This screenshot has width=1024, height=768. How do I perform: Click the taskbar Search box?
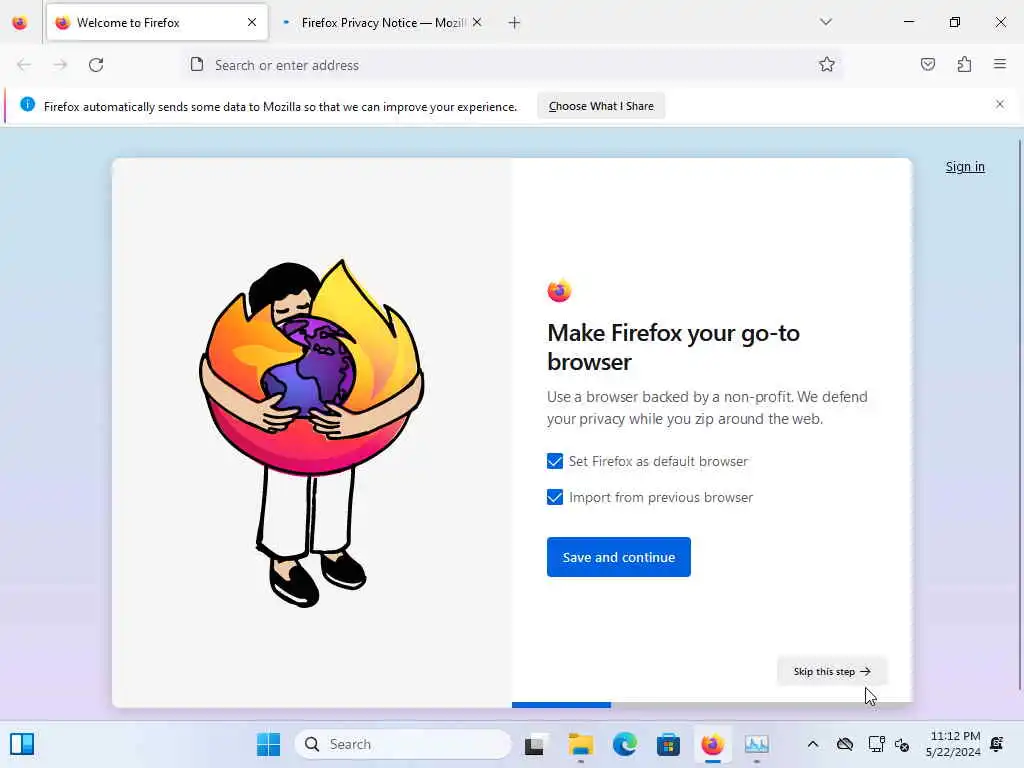[403, 744]
